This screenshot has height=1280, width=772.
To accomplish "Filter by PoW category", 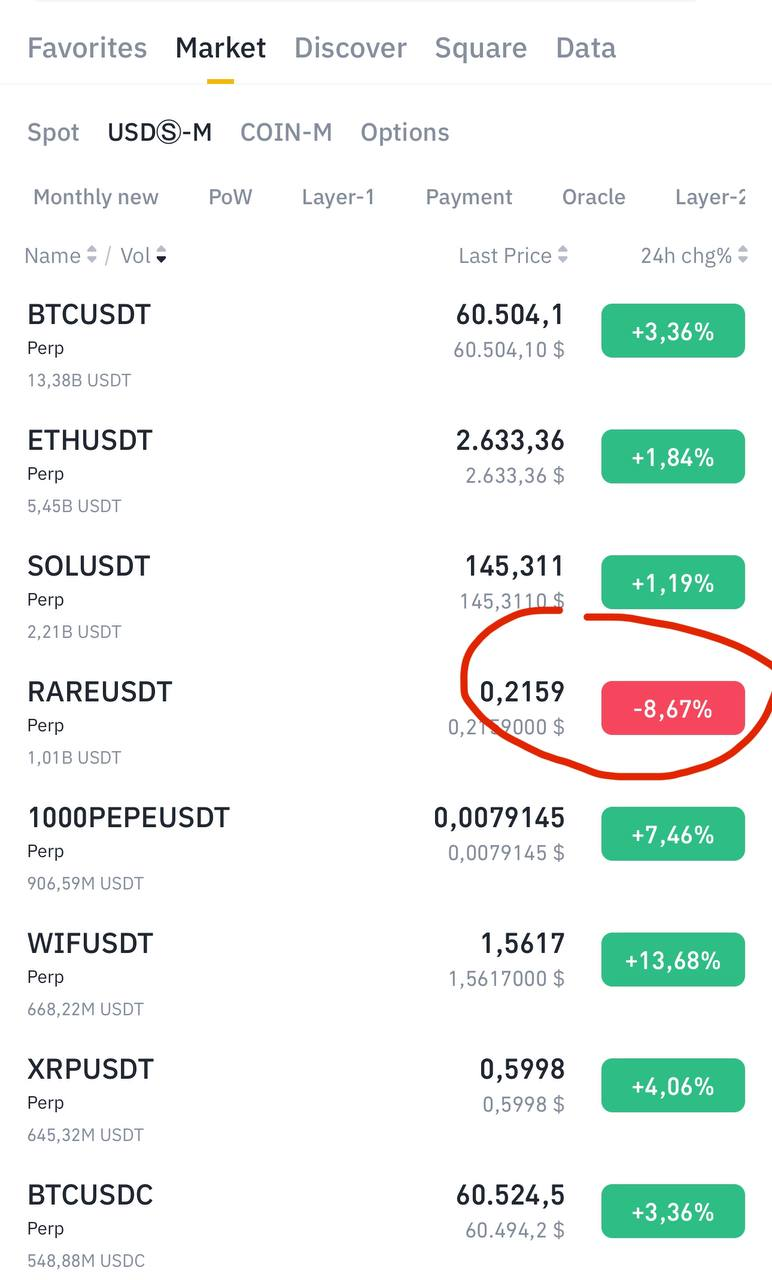I will click(230, 197).
